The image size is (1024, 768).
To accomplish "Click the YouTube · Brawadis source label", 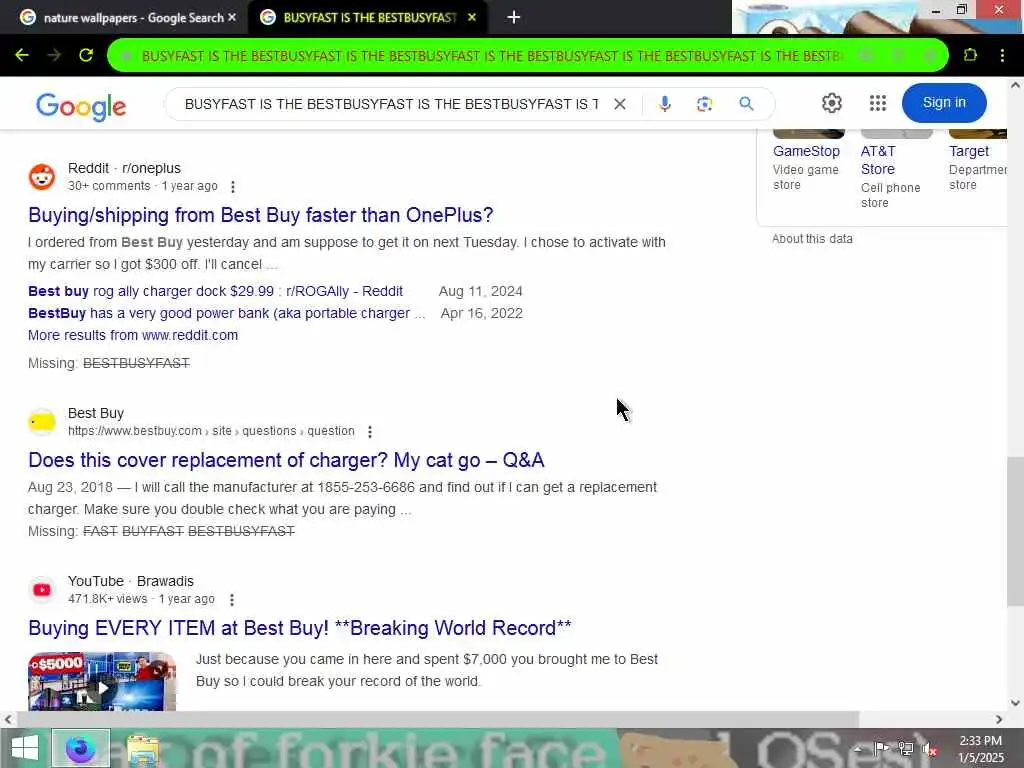I will click(131, 581).
